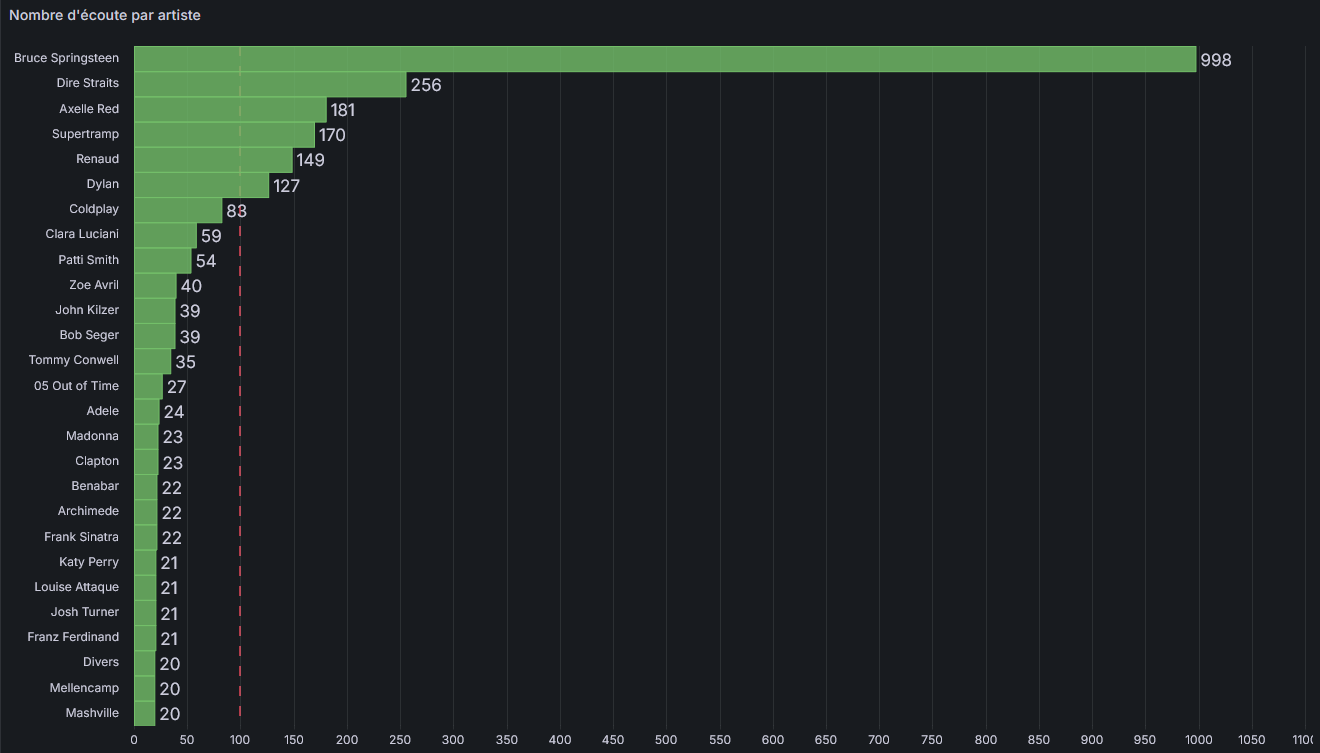Select the Renaud bar in the chart
Viewport: 1320px width, 753px height.
coord(213,160)
